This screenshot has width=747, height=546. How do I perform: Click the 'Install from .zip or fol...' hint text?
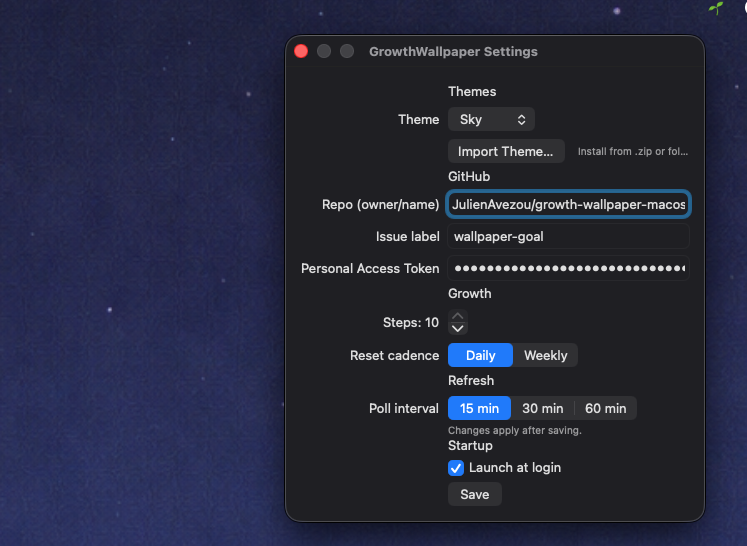coord(633,152)
